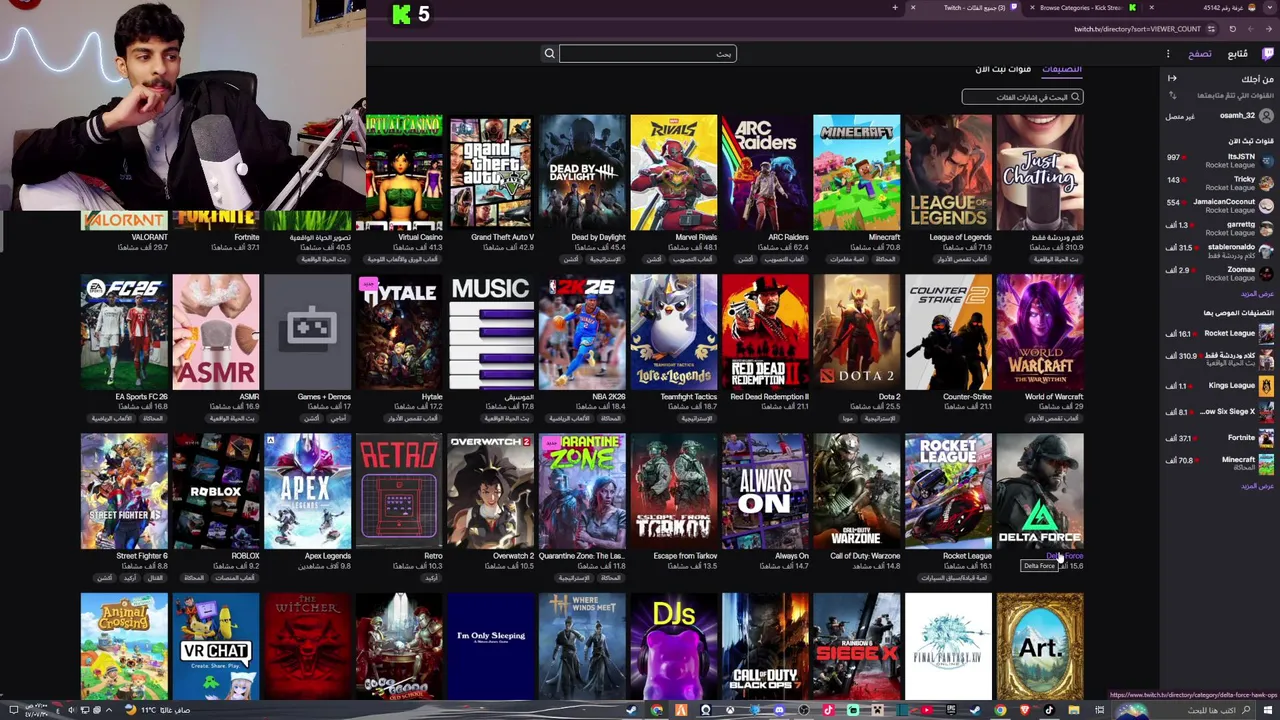The width and height of the screenshot is (1280, 720).
Task: Open the Just Chatting category cover
Action: (1040, 172)
